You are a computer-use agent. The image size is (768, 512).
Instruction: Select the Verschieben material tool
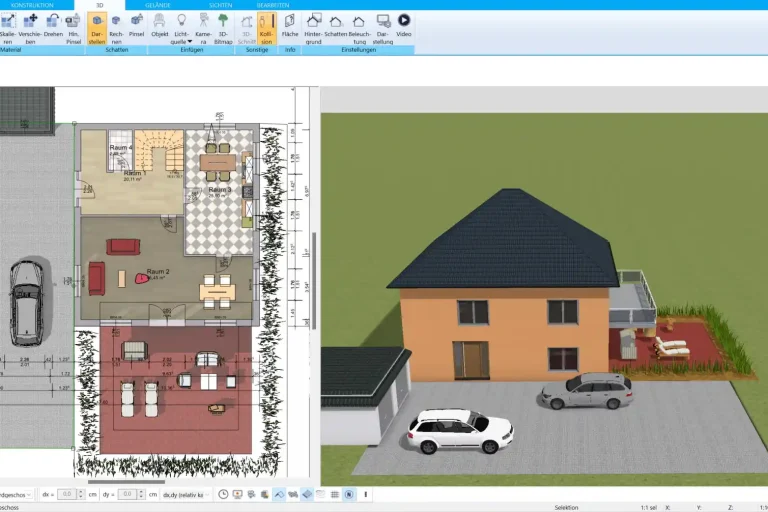(x=30, y=29)
